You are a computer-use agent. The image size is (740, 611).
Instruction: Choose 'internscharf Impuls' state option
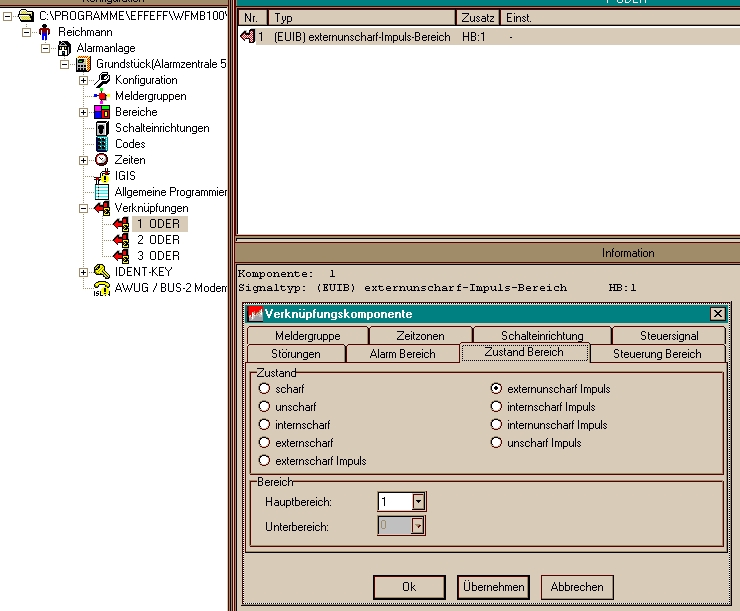(x=497, y=407)
